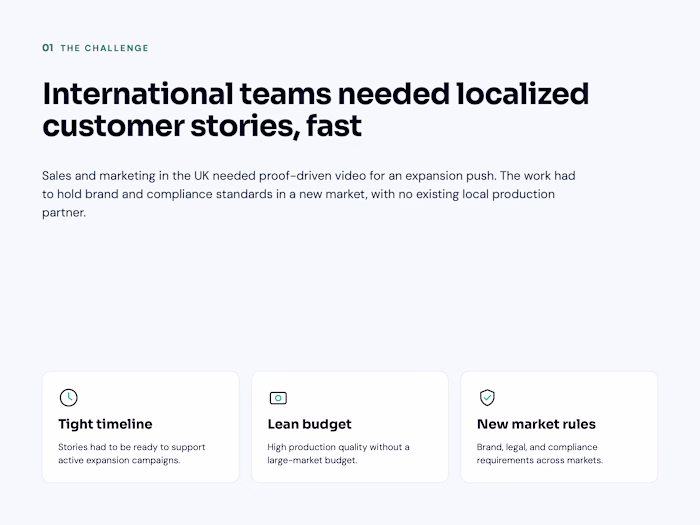The image size is (700, 525).
Task: Click the money icon on Lean budget card
Action: pos(278,398)
